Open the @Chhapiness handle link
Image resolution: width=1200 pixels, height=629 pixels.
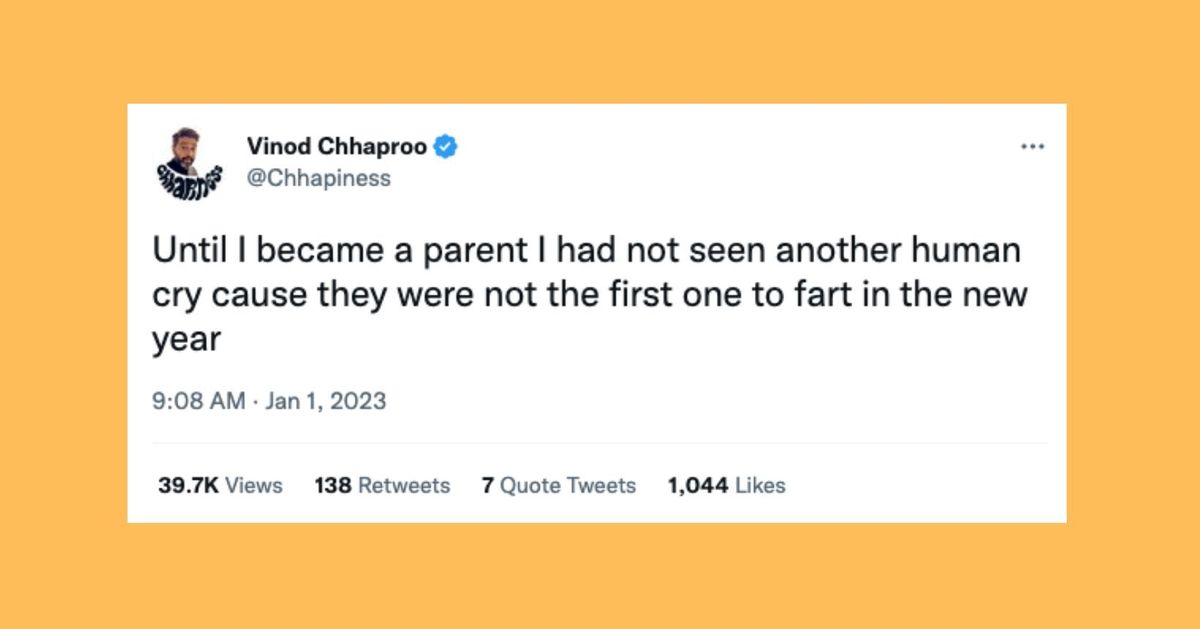click(318, 179)
